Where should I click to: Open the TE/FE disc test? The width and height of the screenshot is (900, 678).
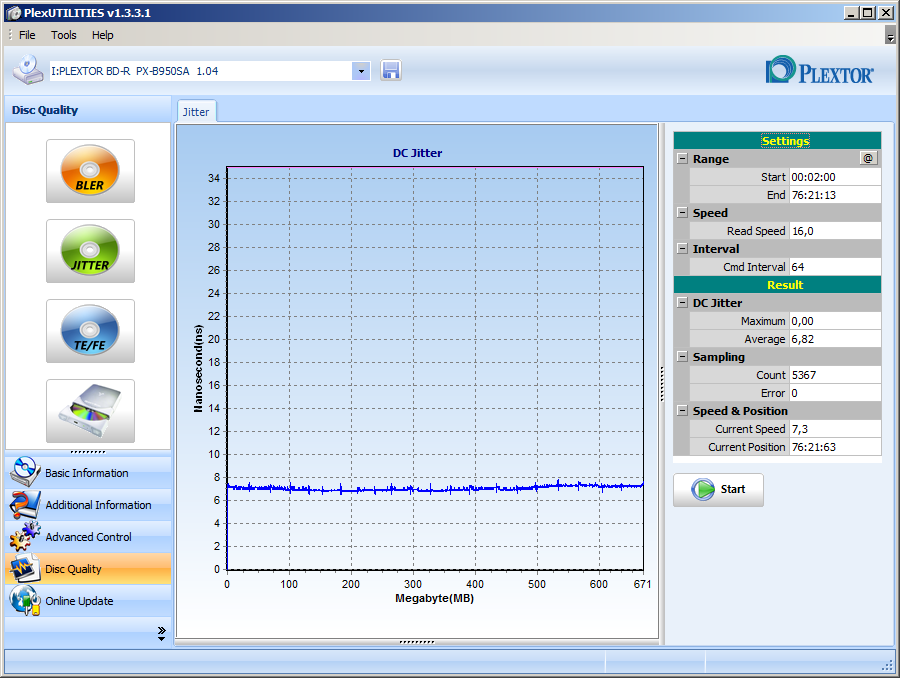click(90, 330)
